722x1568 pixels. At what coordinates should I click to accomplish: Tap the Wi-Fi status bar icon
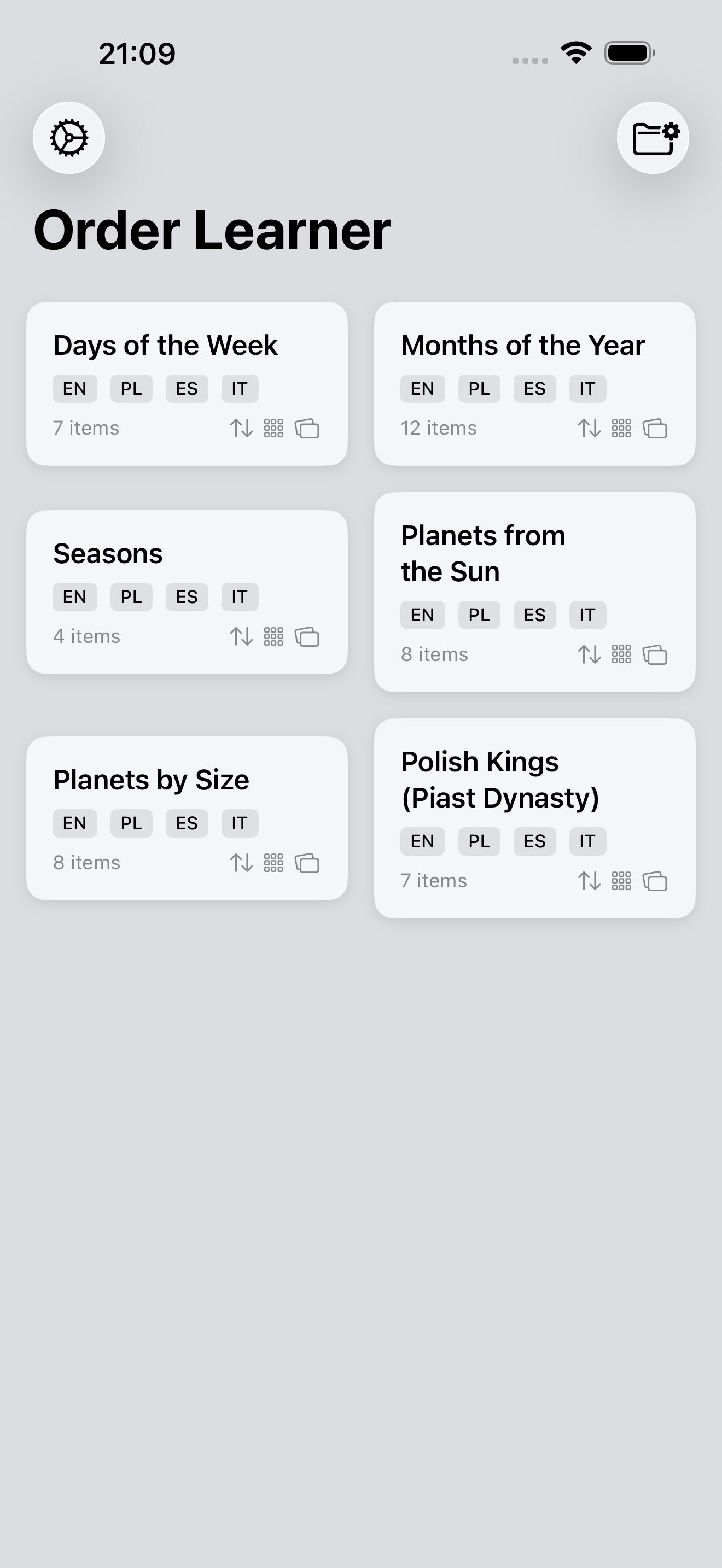pyautogui.click(x=576, y=53)
